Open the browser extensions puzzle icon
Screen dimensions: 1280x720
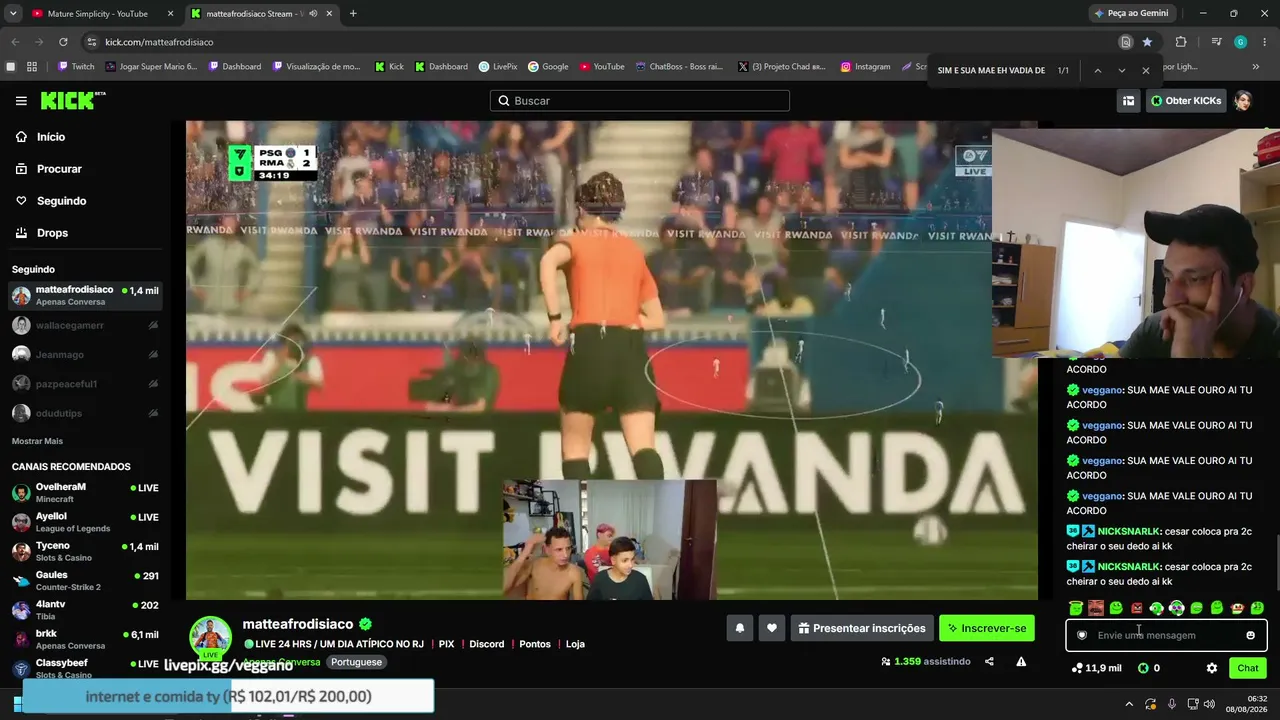(x=1181, y=42)
